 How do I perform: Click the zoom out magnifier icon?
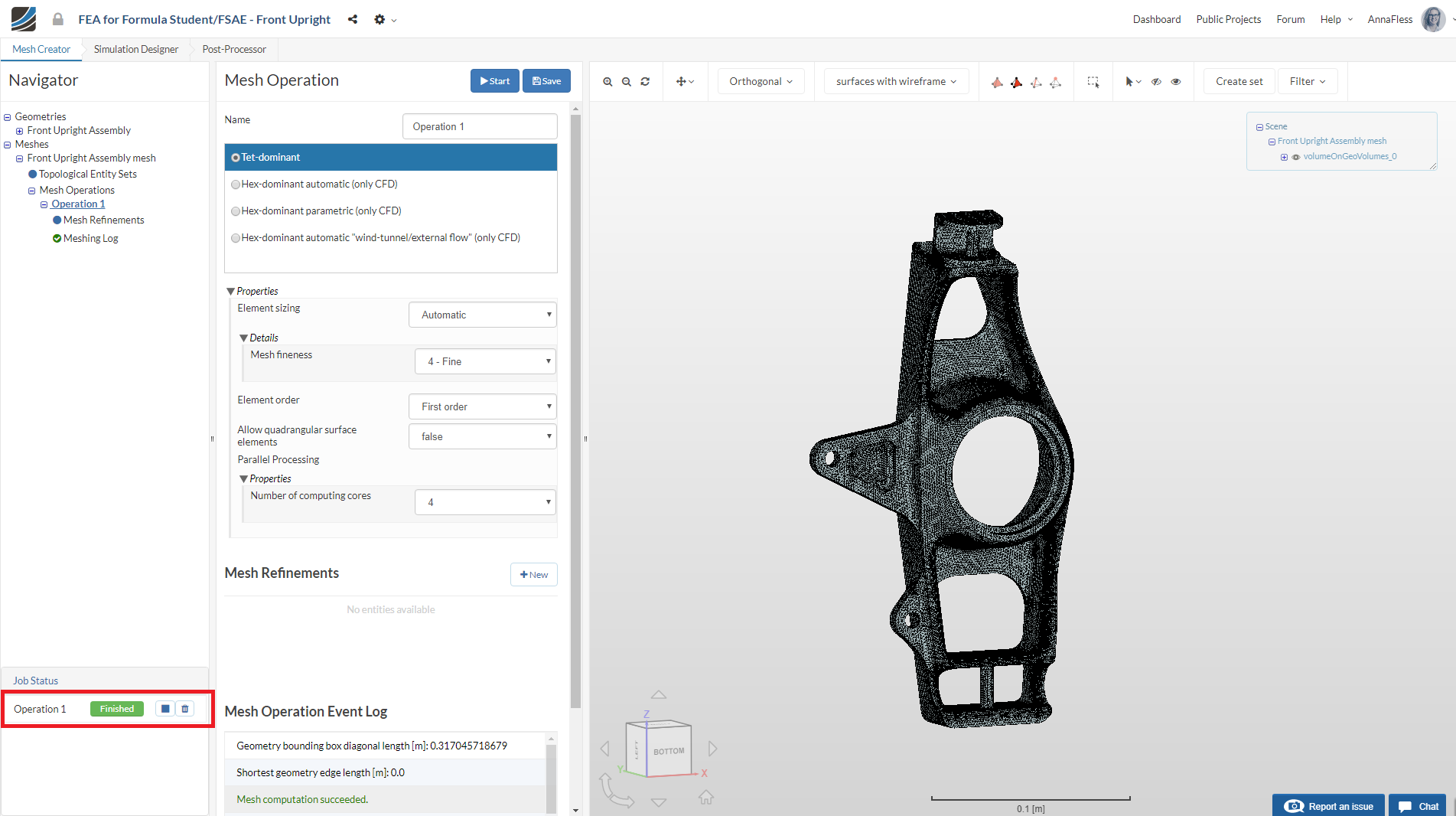[x=627, y=82]
